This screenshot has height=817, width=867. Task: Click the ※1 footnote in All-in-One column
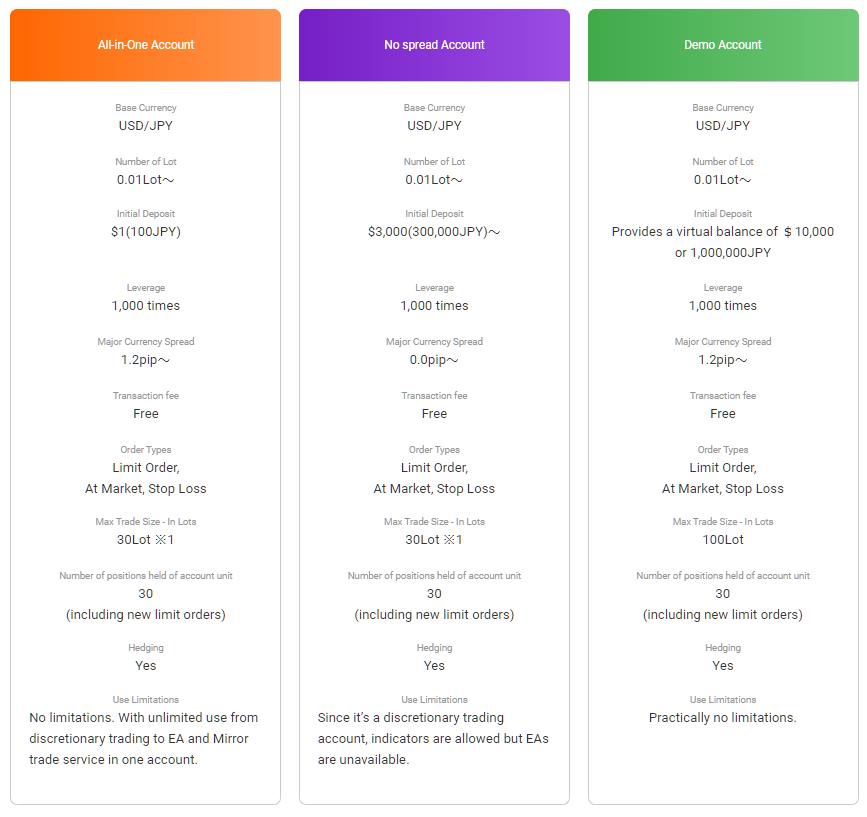pyautogui.click(x=164, y=540)
